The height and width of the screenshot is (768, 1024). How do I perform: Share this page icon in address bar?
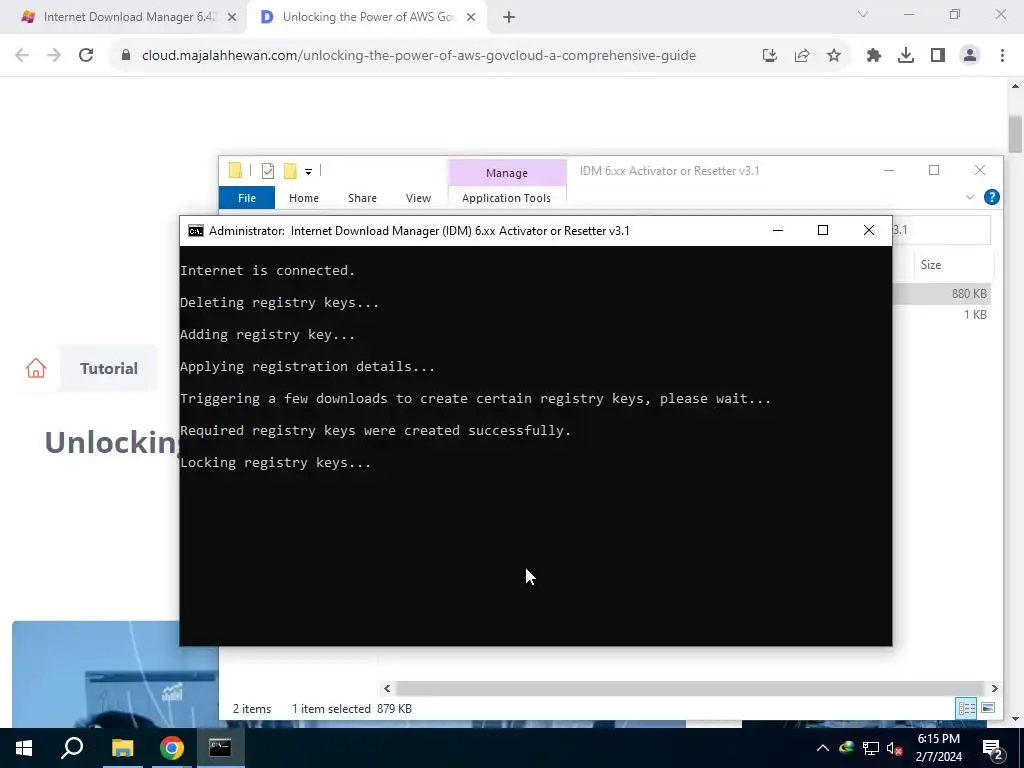click(802, 56)
